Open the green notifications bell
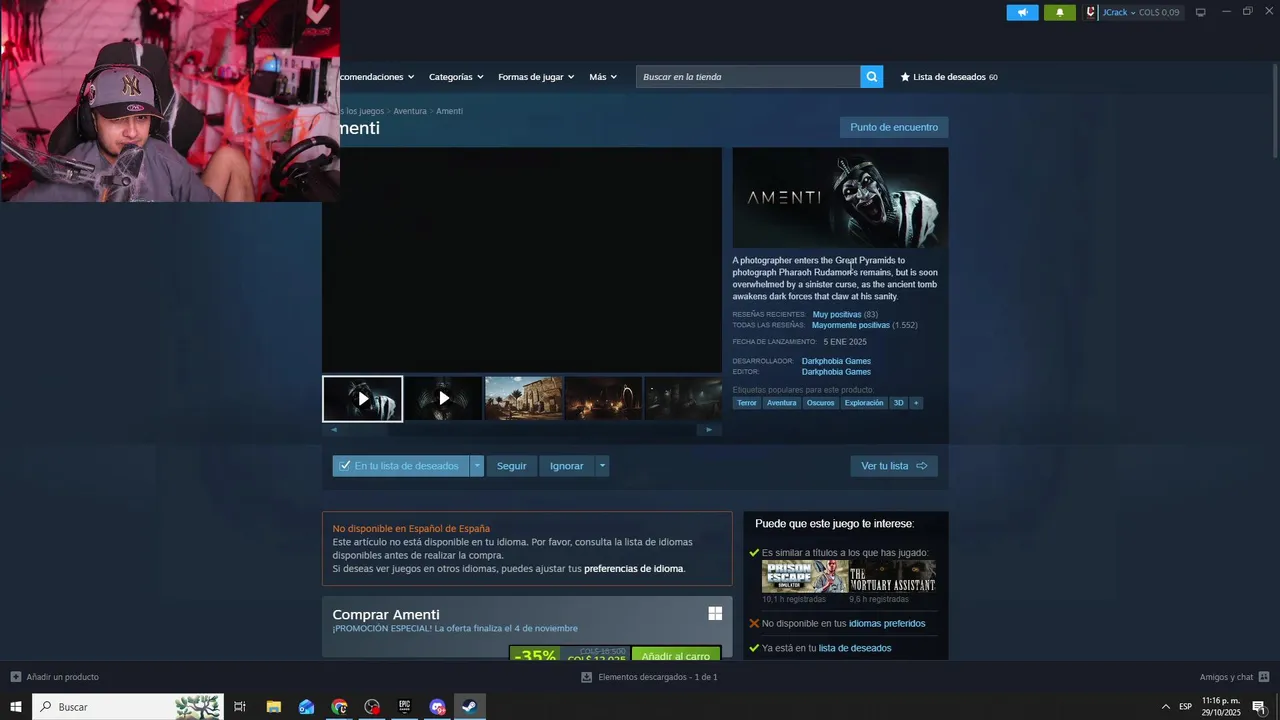Screen dimensions: 1280x720 (x=1060, y=12)
